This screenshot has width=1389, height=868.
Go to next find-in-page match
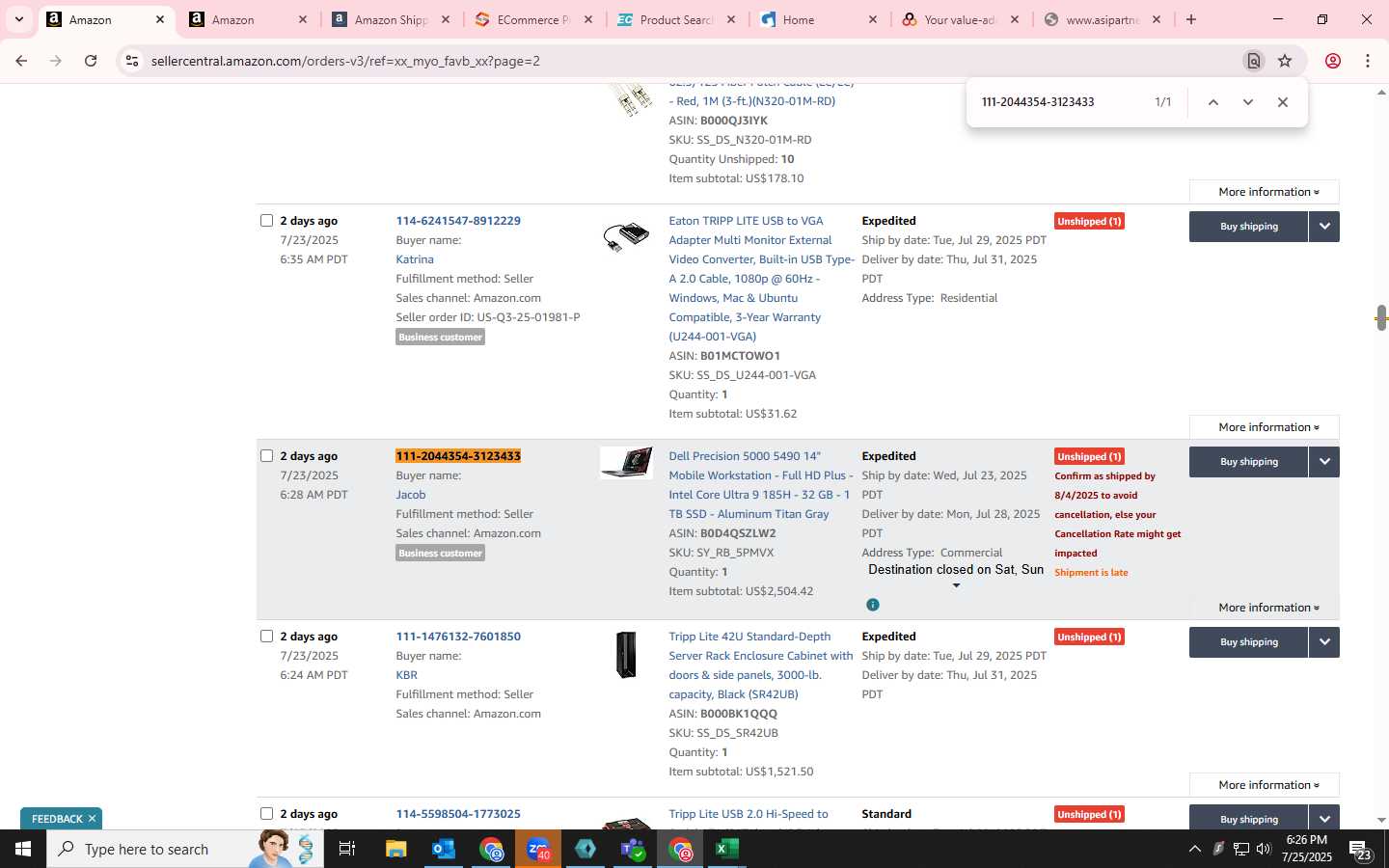[x=1248, y=102]
